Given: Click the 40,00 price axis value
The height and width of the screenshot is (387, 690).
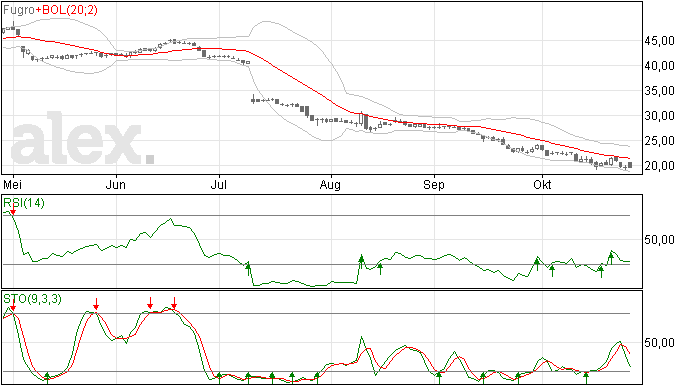Looking at the screenshot, I should (x=660, y=66).
